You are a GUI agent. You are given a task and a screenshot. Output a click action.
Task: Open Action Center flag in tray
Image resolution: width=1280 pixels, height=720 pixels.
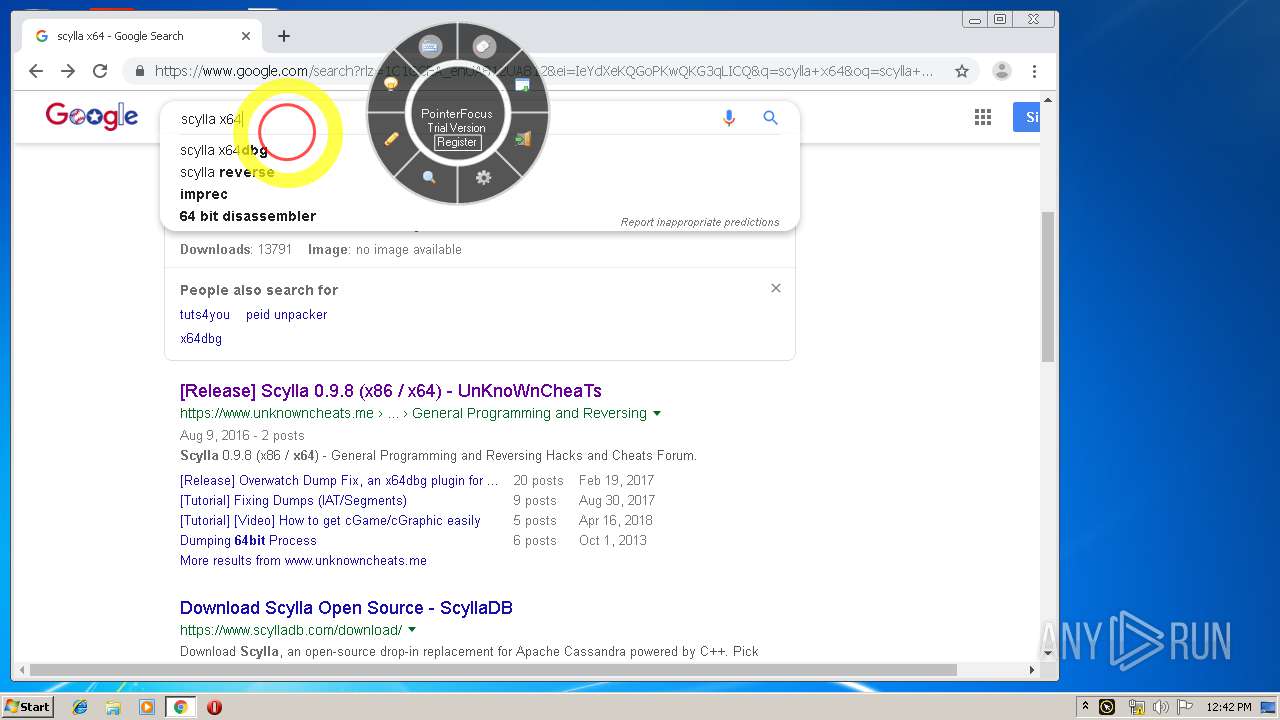point(1186,707)
